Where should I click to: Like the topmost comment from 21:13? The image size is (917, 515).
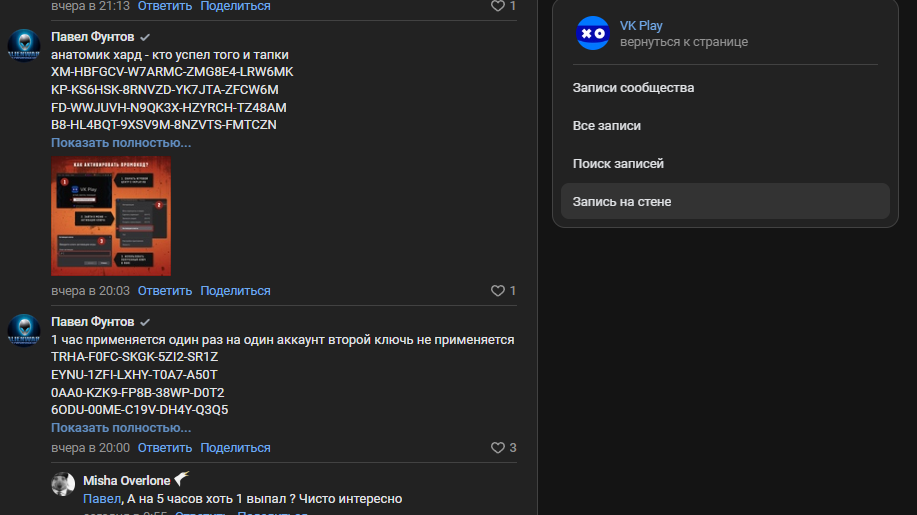point(498,6)
